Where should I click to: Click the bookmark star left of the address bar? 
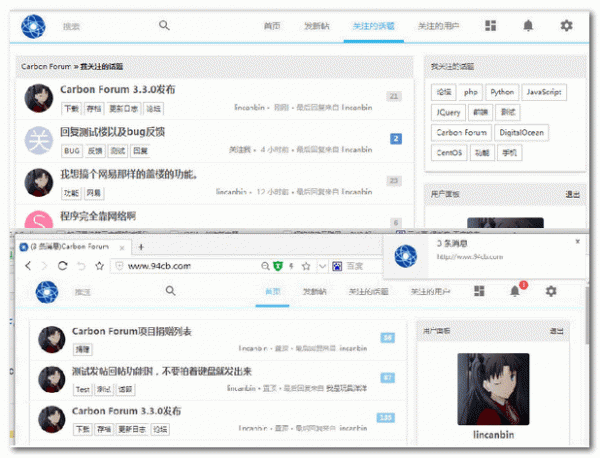(99, 266)
